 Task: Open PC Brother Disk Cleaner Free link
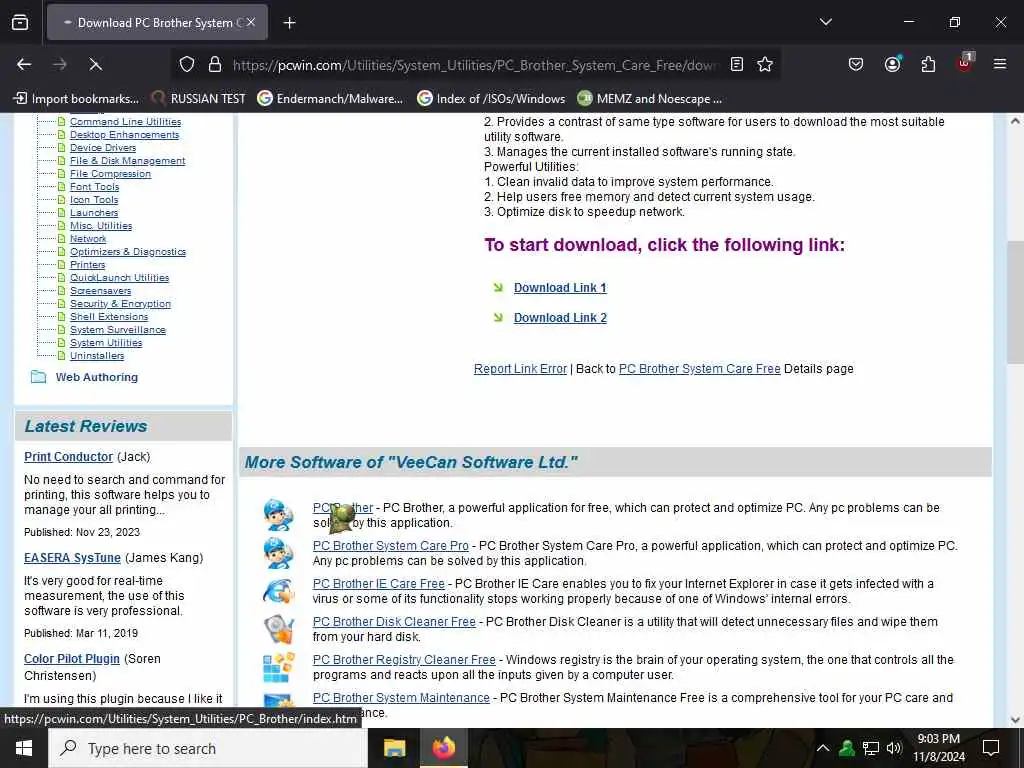tap(394, 622)
